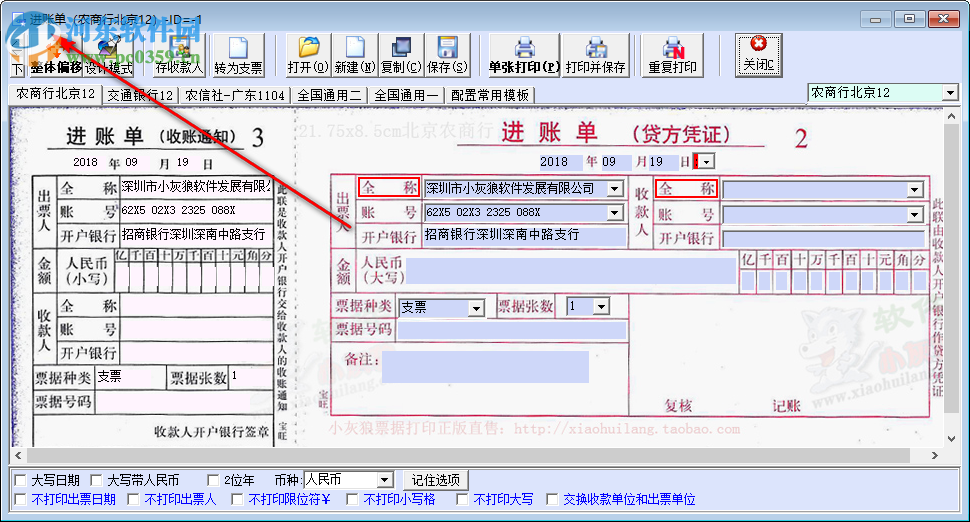This screenshot has height=522, width=970.
Task: Click the 记住选项 button
Action: [x=436, y=480]
